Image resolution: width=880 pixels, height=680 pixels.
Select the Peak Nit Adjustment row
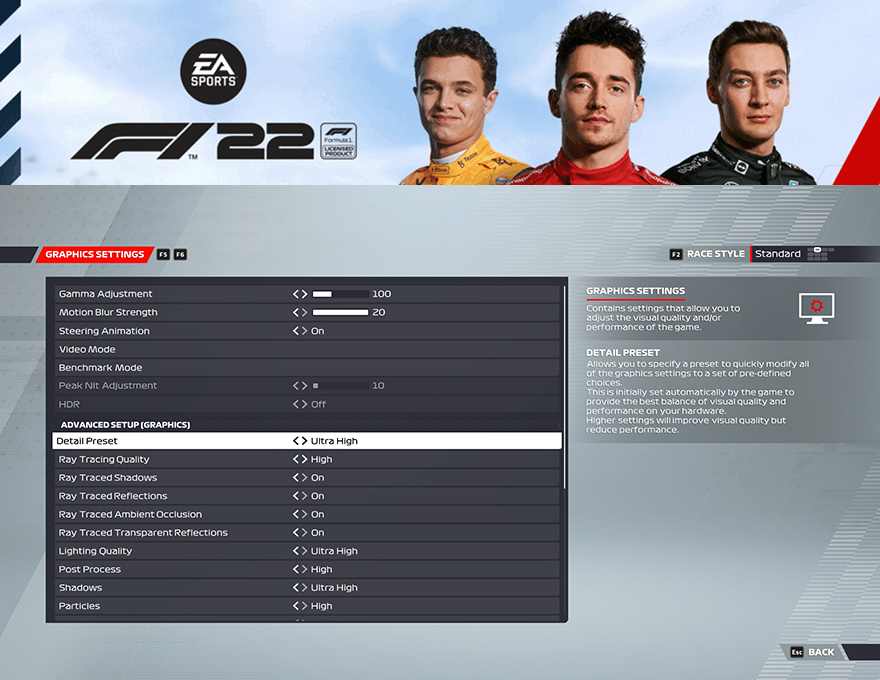click(307, 385)
